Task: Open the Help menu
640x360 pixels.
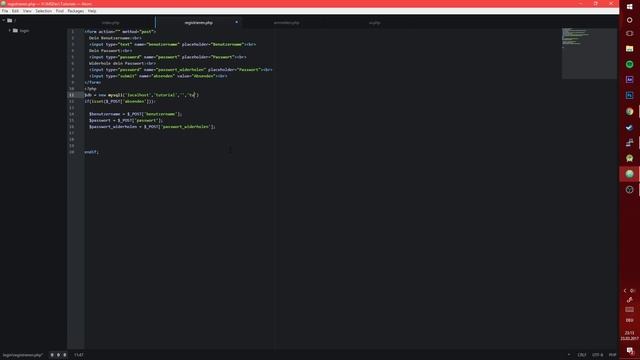Action: (x=92, y=11)
